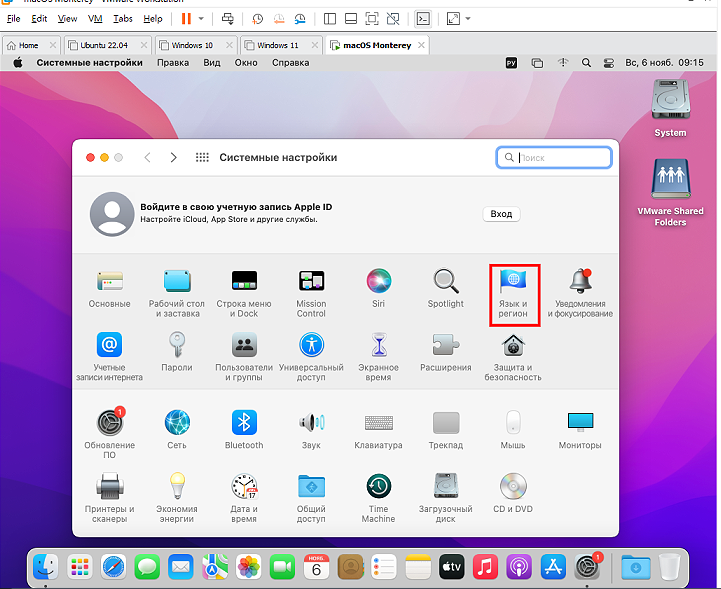Viewport: 721px width, 589px height.
Task: Open Принтеры и сканеры pane
Action: point(109,498)
